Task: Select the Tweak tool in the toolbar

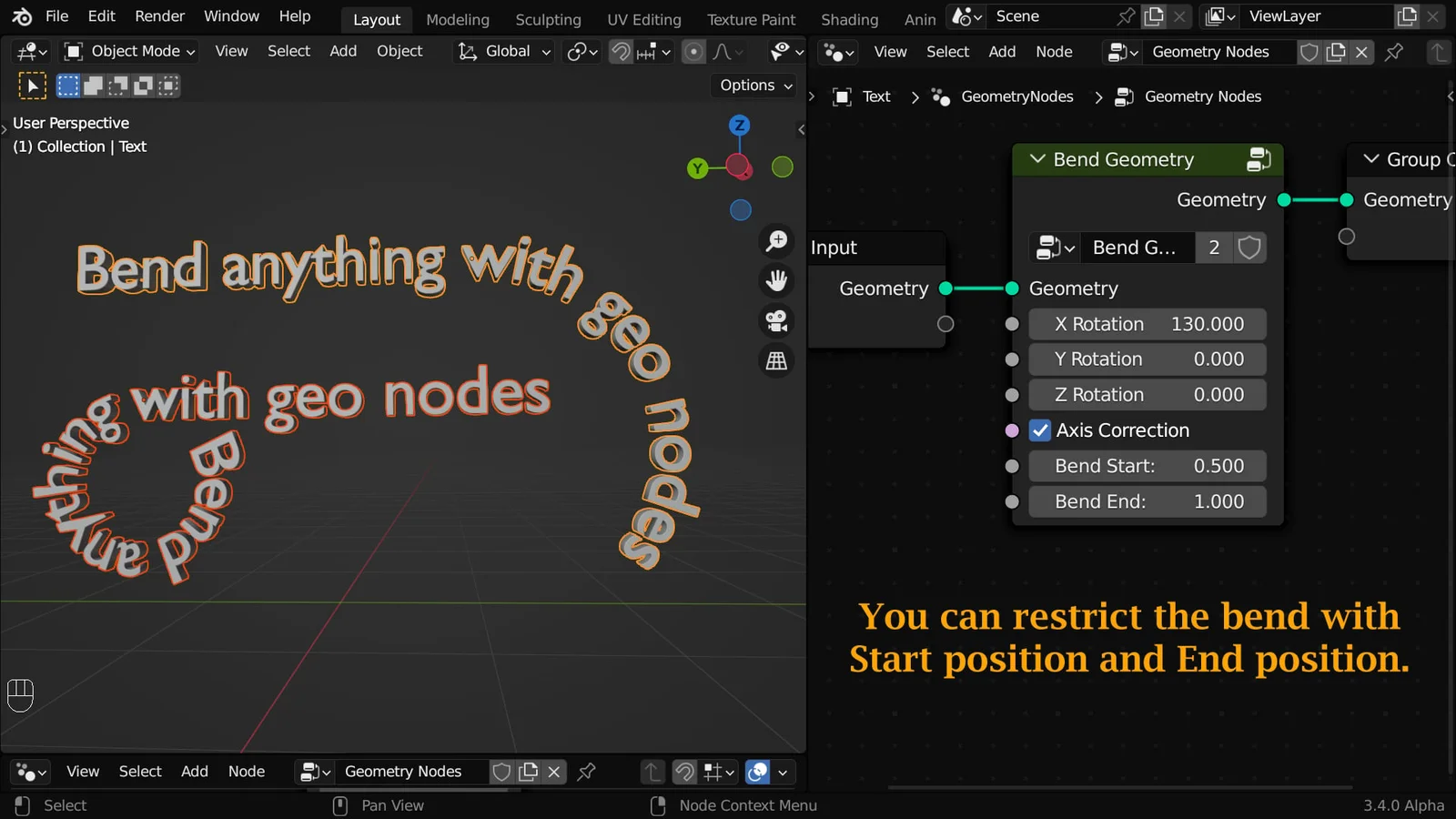Action: pos(33,85)
